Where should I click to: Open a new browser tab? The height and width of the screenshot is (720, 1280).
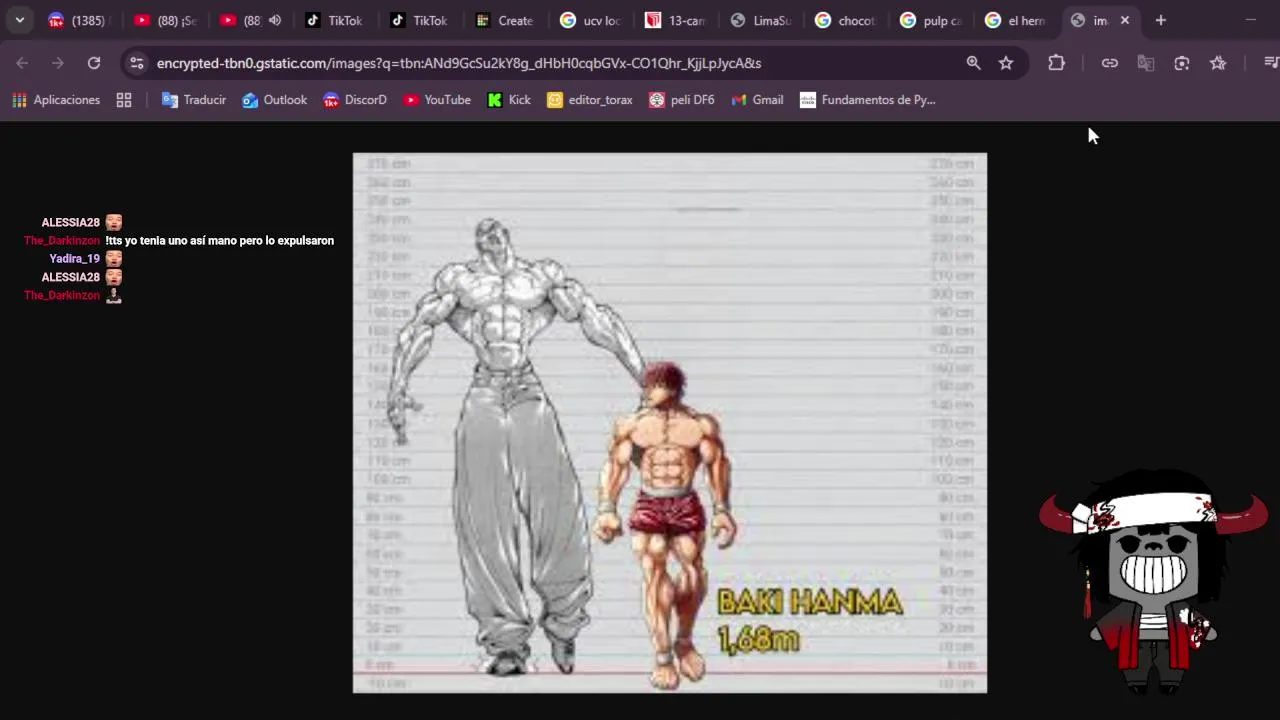(1161, 20)
